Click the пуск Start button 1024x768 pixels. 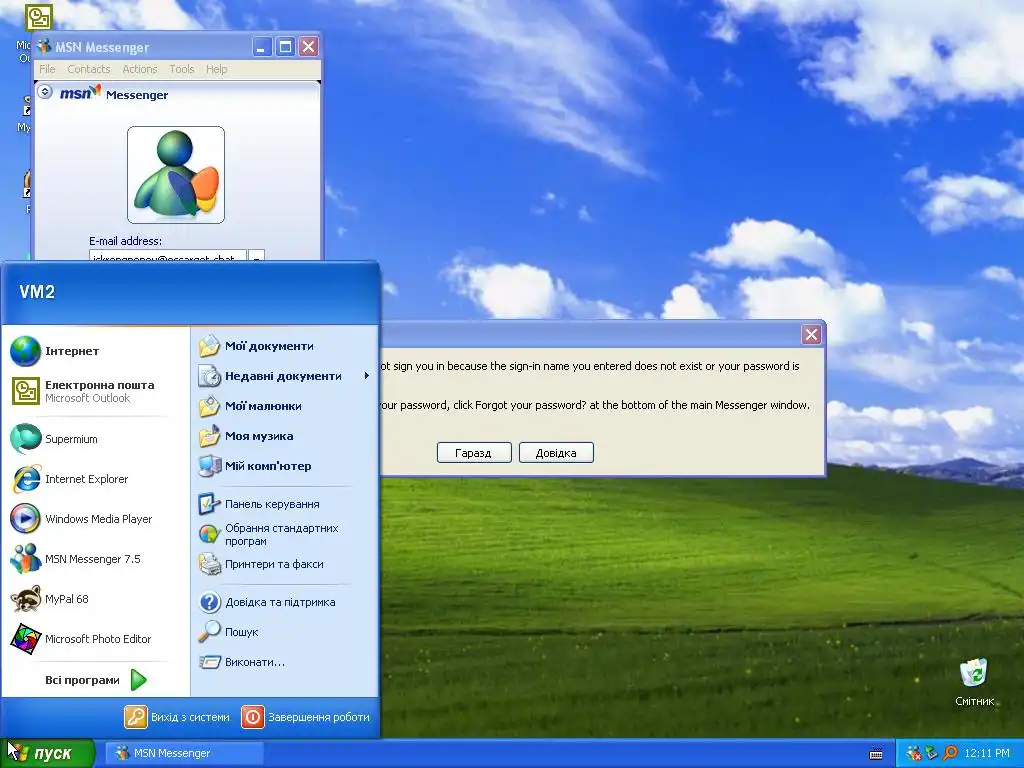point(48,754)
